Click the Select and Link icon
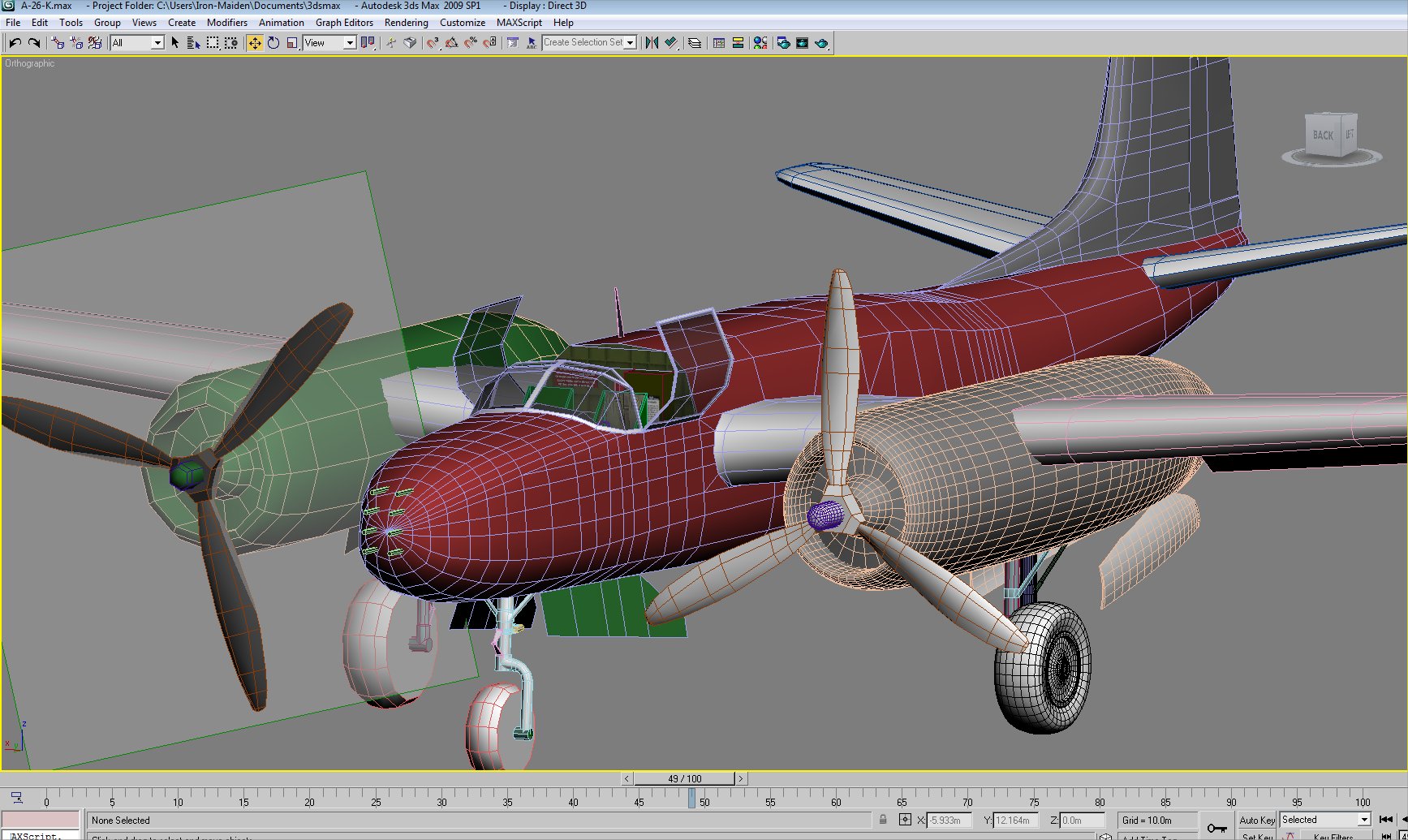1408x840 pixels. click(58, 43)
